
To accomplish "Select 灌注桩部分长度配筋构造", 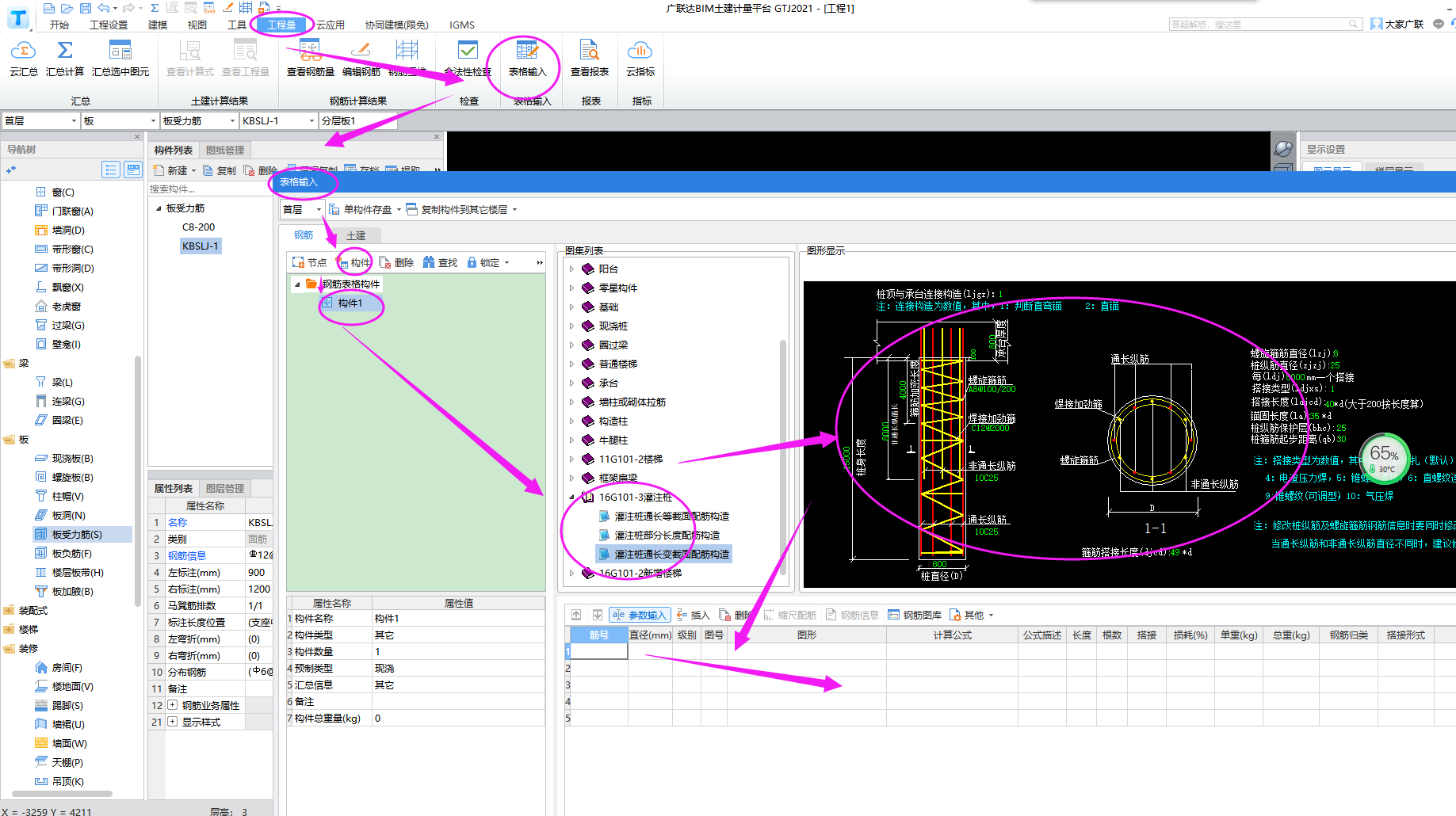I will (x=667, y=535).
